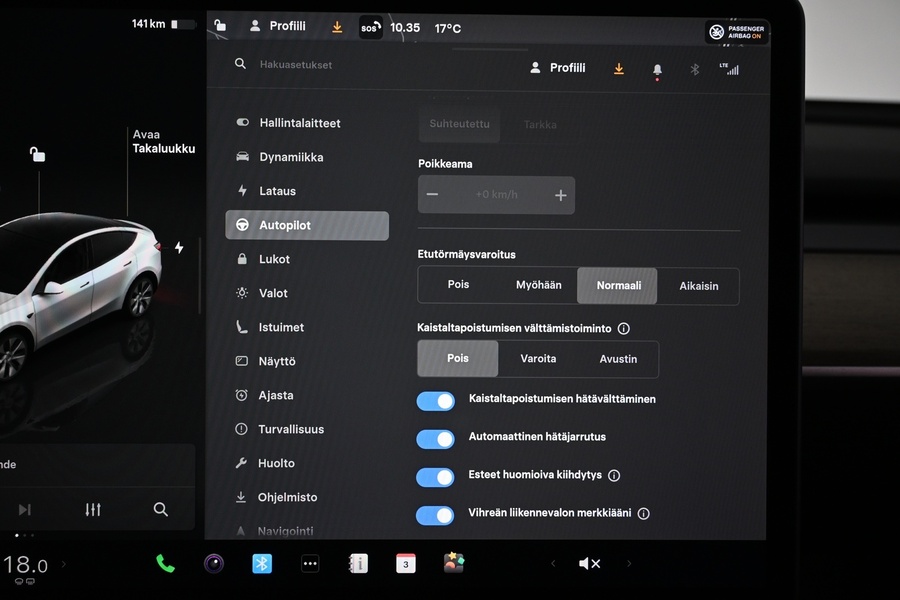Tap the muted volume speaker icon
The height and width of the screenshot is (600, 900).
(589, 564)
